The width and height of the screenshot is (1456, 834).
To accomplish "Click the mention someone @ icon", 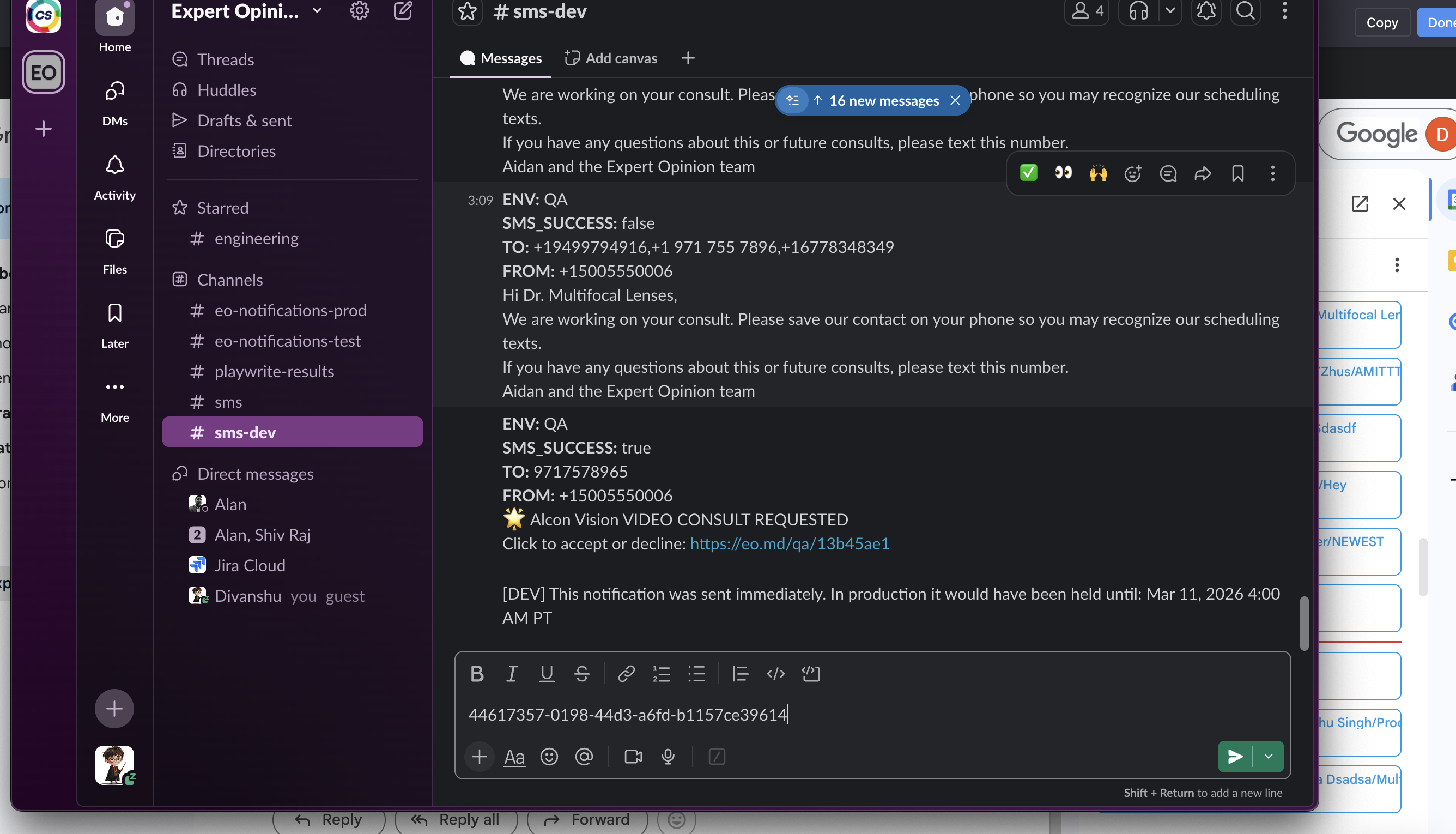I will point(584,757).
